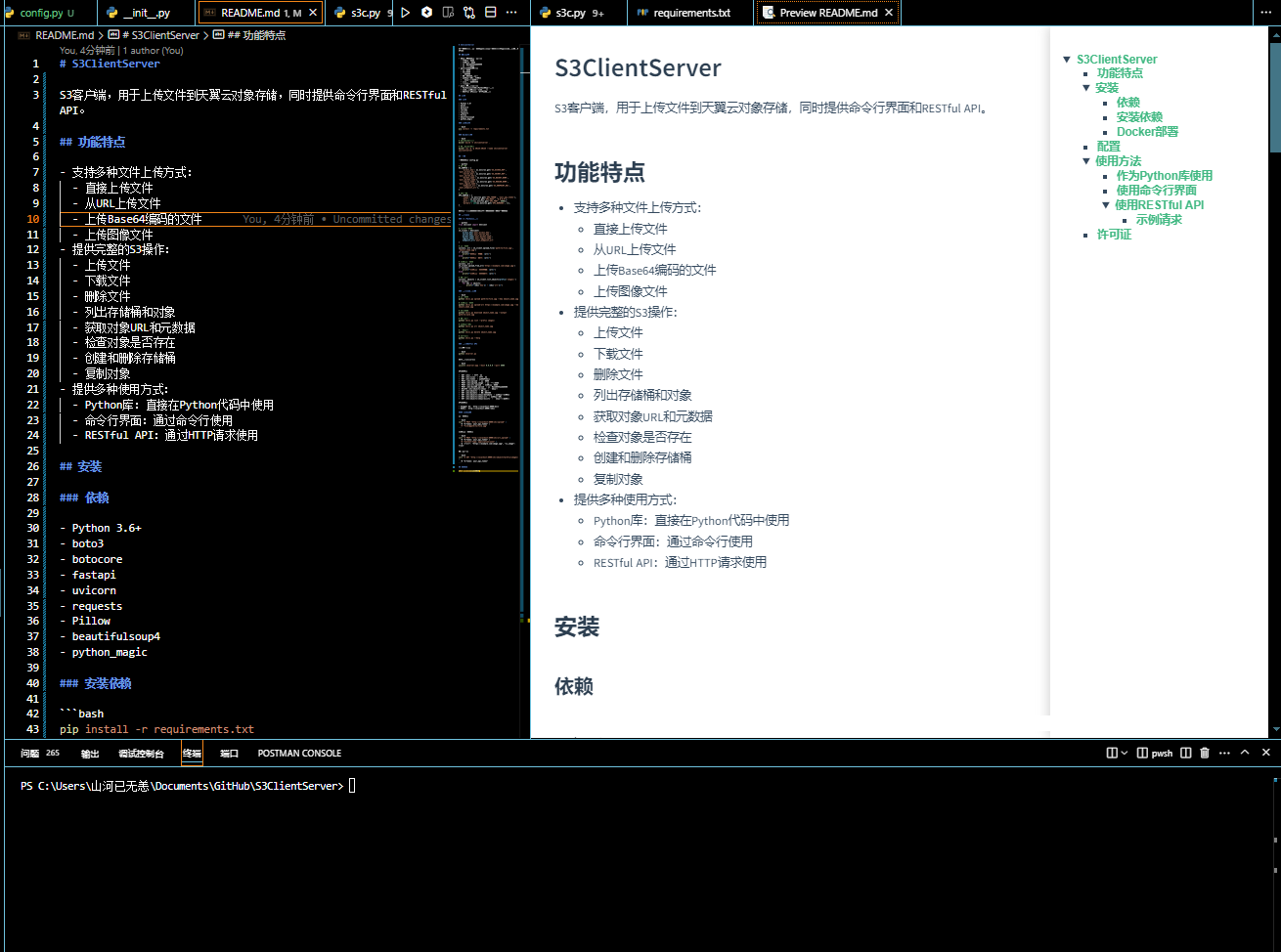This screenshot has width=1281, height=952.
Task: Open the 输出 panel tab
Action: [90, 754]
